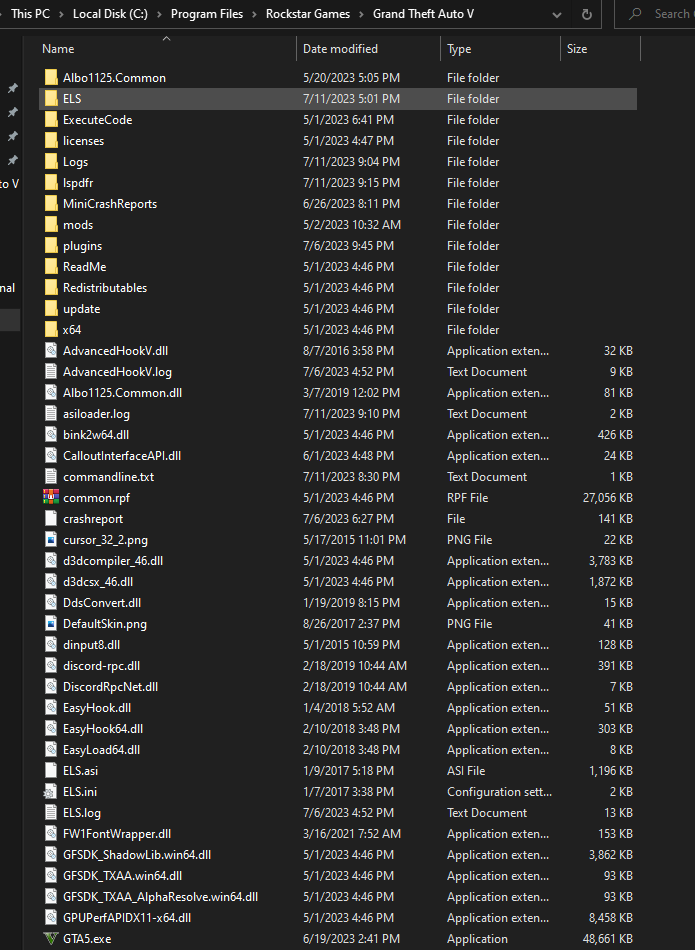Sort by Date modified column header
The width and height of the screenshot is (695, 950).
[x=368, y=49]
